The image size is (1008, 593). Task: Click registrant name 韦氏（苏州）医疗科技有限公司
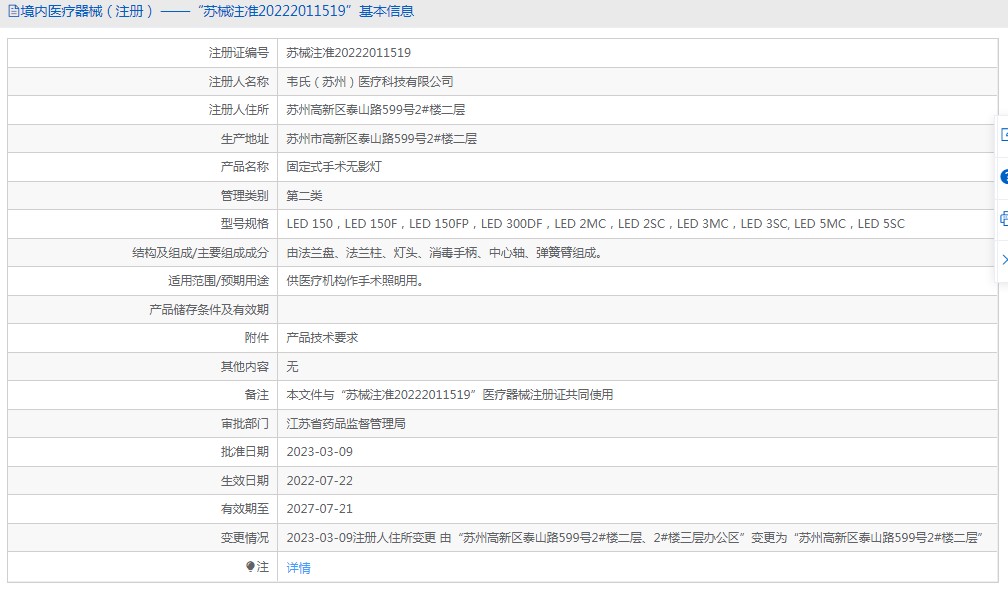[x=370, y=82]
